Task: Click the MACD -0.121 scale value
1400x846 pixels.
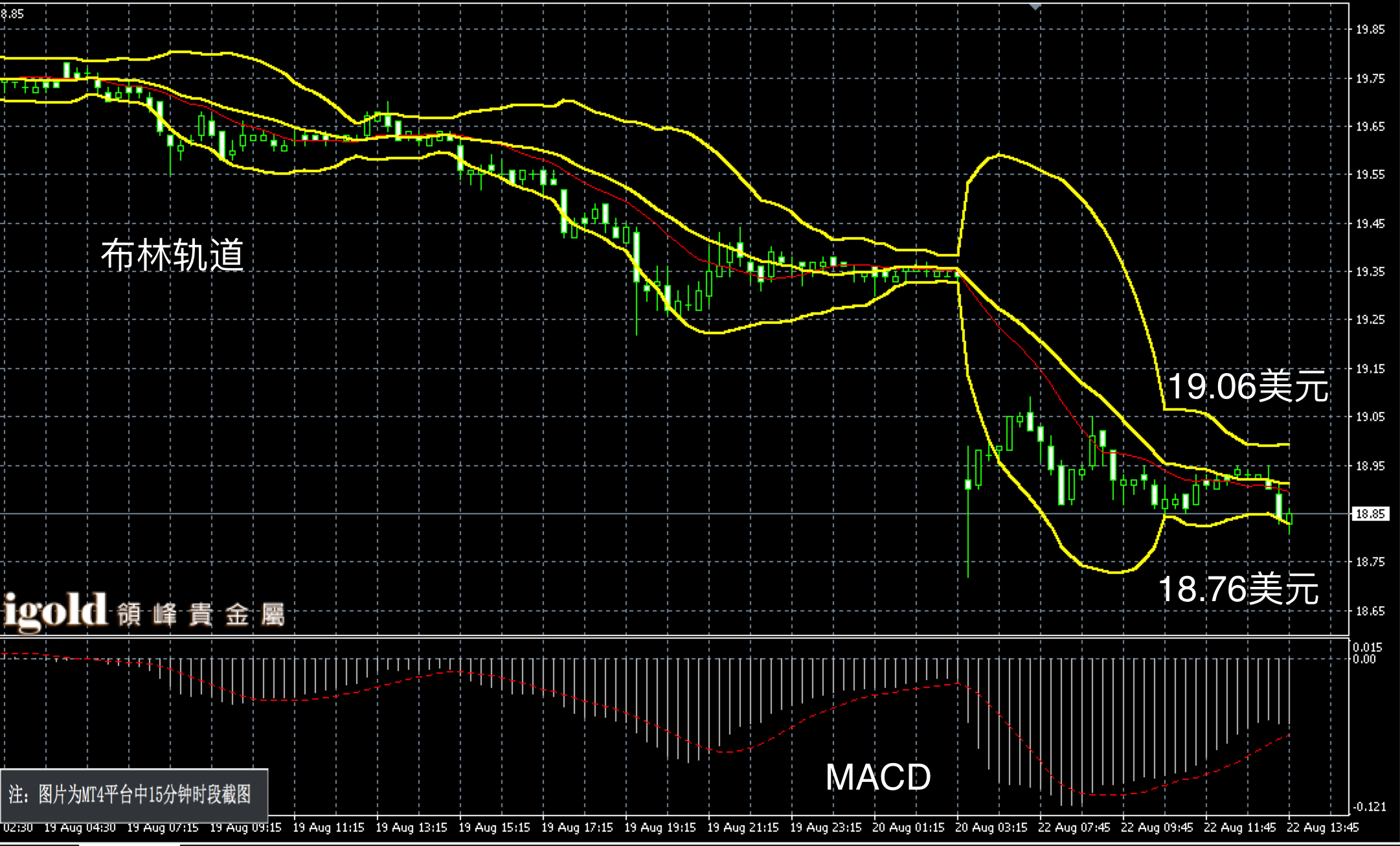Action: tap(1368, 806)
